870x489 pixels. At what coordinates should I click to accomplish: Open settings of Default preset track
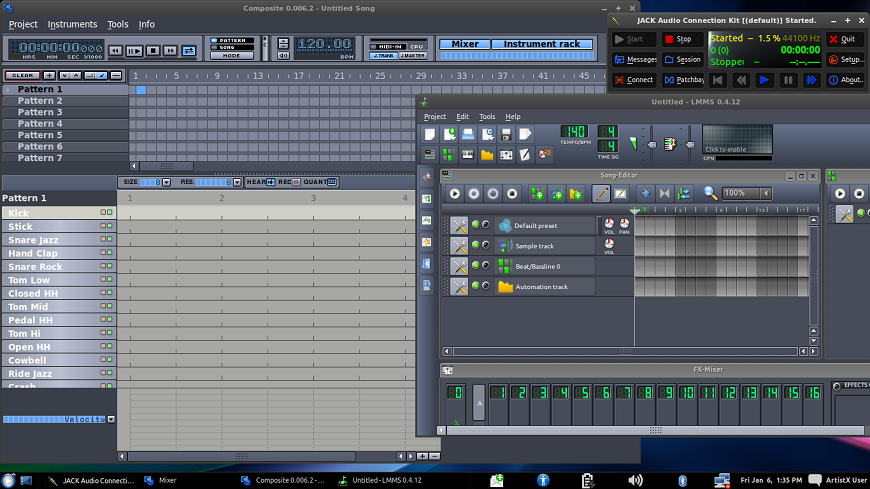459,225
